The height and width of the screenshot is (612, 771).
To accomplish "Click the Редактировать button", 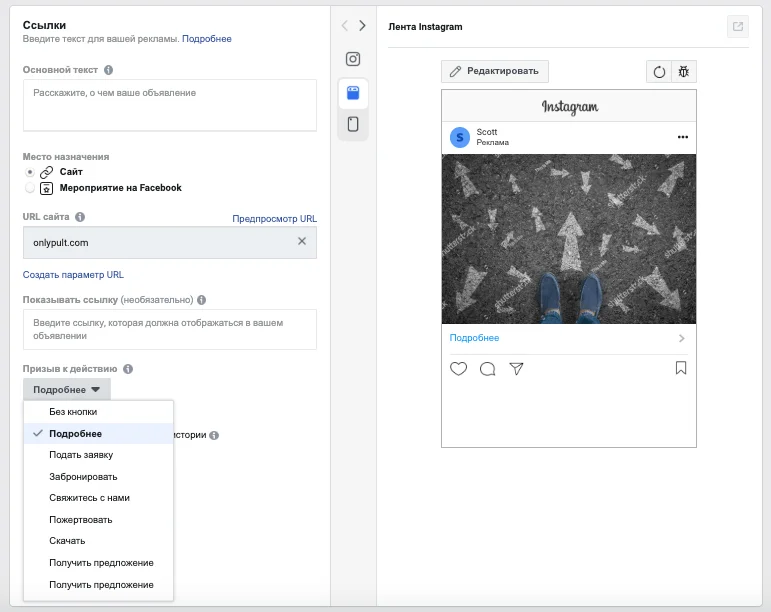I will pos(495,71).
